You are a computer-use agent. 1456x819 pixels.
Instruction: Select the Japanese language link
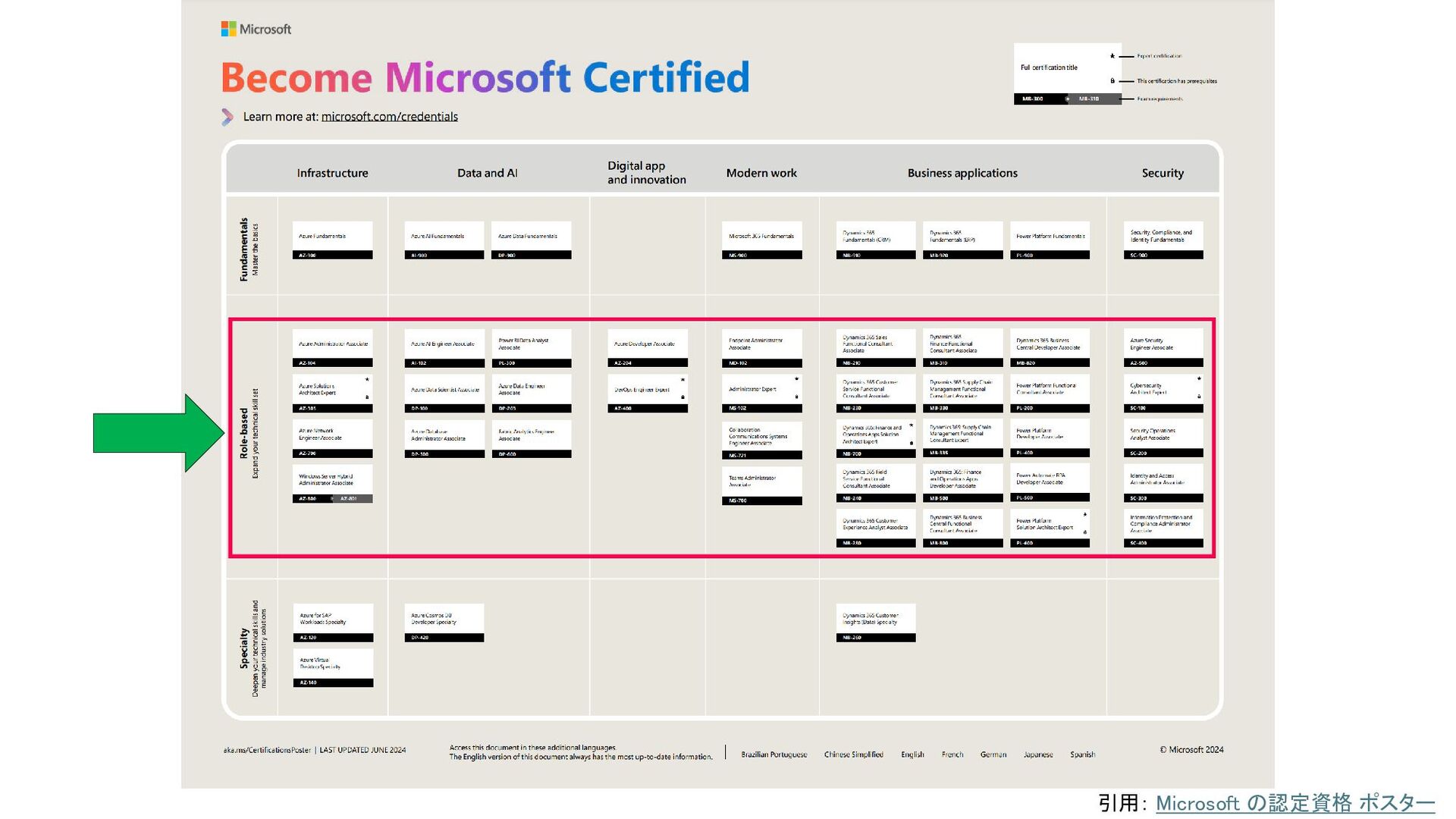[1038, 755]
